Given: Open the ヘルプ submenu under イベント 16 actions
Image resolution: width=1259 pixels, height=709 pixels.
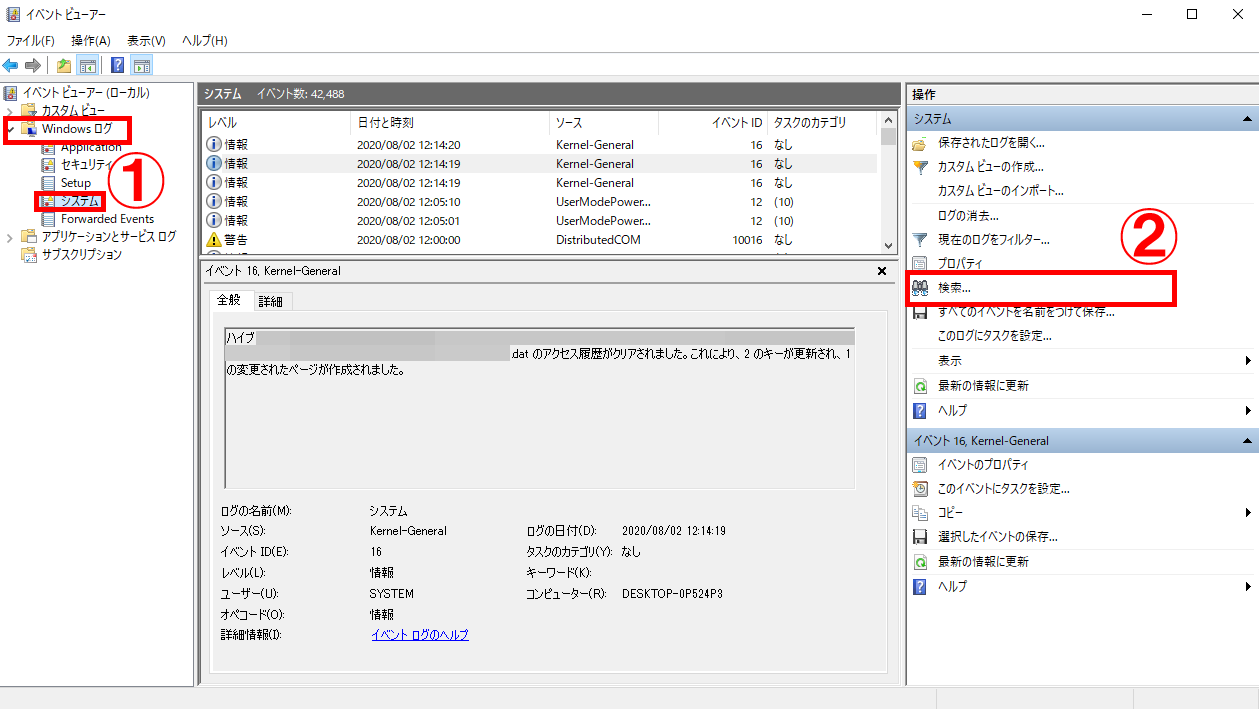Looking at the screenshot, I should [1082, 587].
